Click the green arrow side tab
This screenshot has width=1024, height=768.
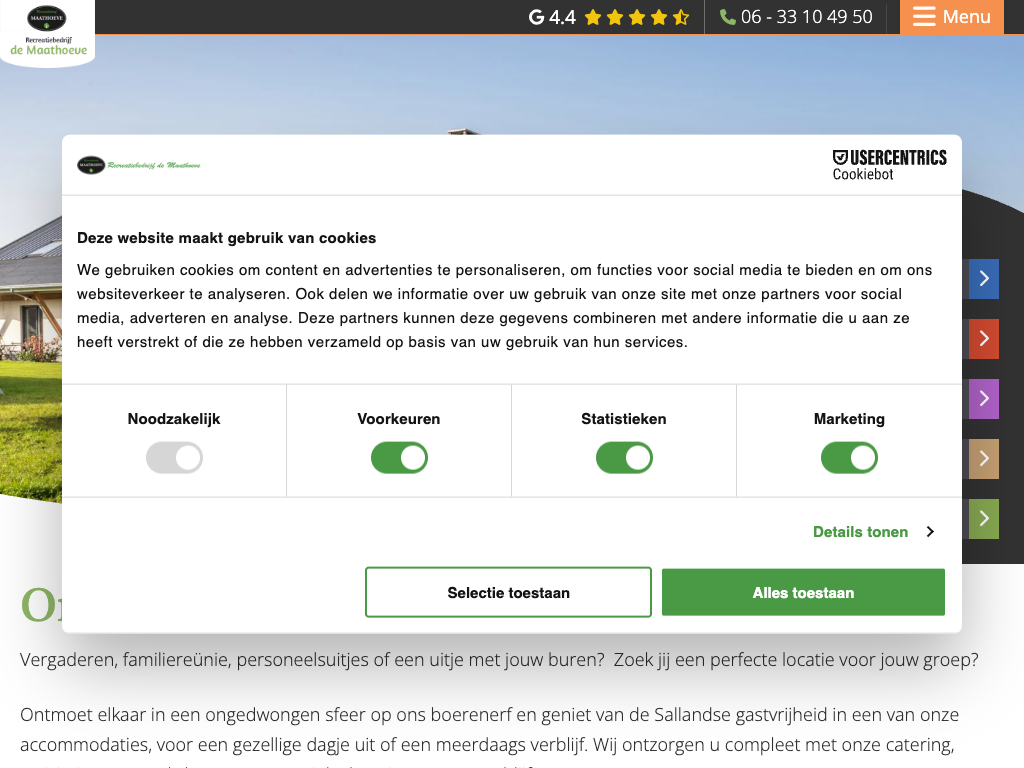point(983,519)
